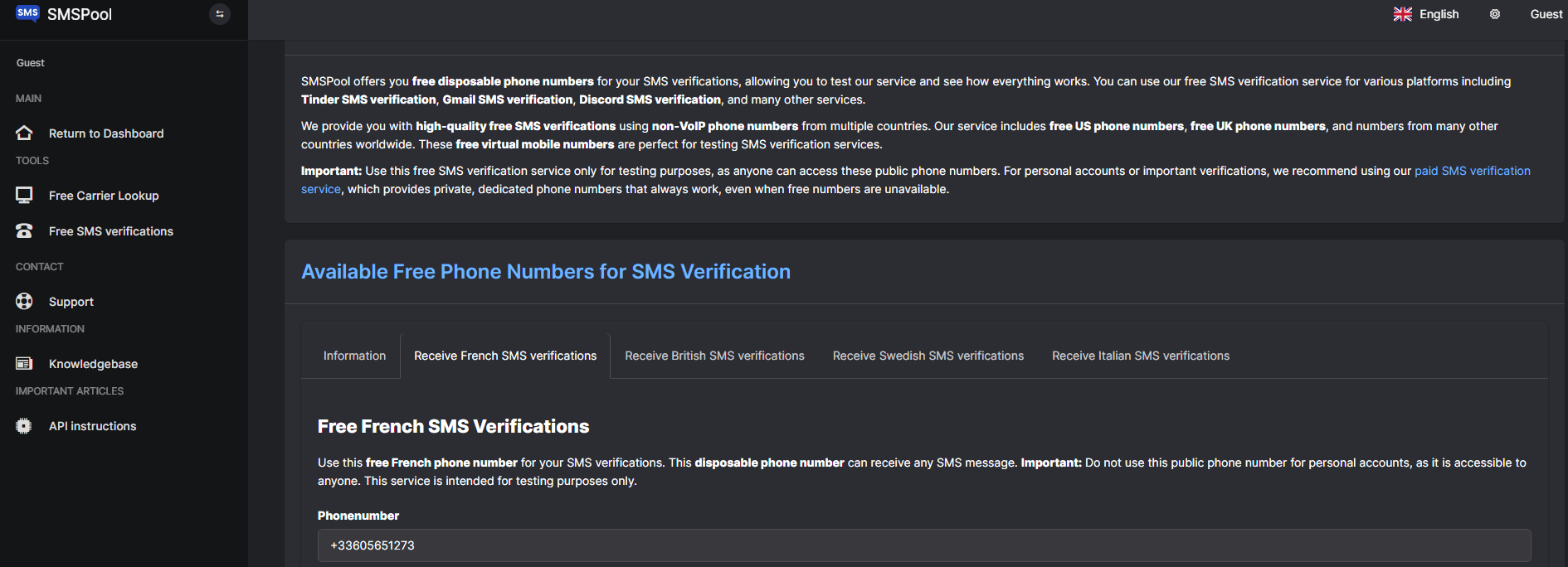Screen dimensions: 1568x567
Task: Open Receive Swedish SMS verifications tab
Action: tap(928, 356)
